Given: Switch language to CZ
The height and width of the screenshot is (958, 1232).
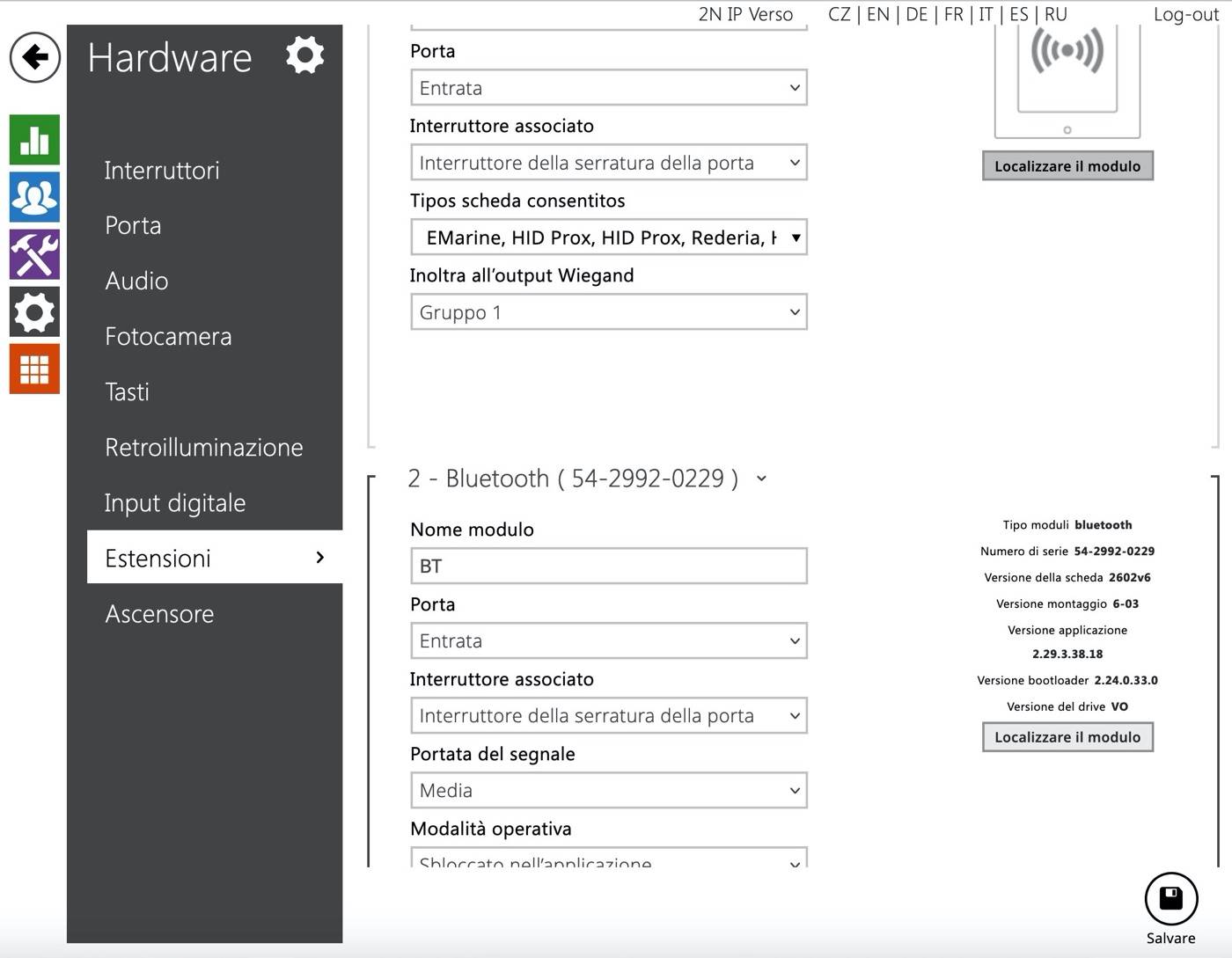Looking at the screenshot, I should (x=840, y=14).
